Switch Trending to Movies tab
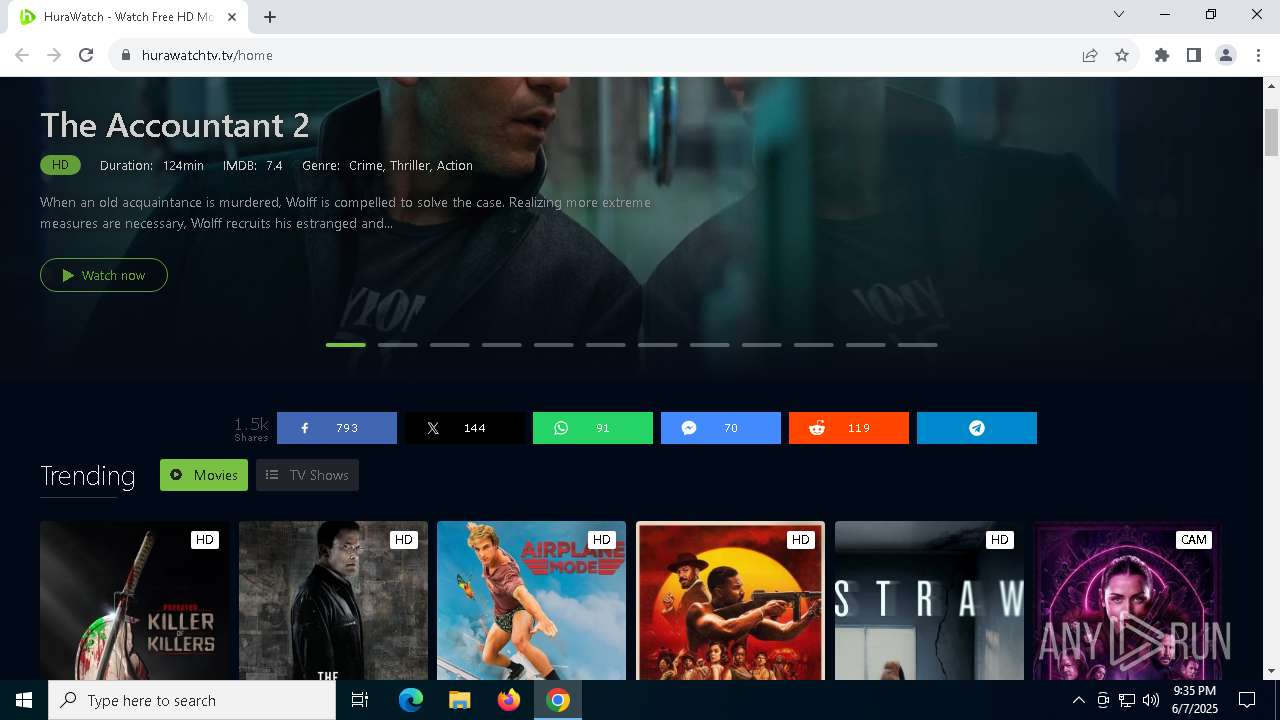The width and height of the screenshot is (1280, 720). coord(204,475)
